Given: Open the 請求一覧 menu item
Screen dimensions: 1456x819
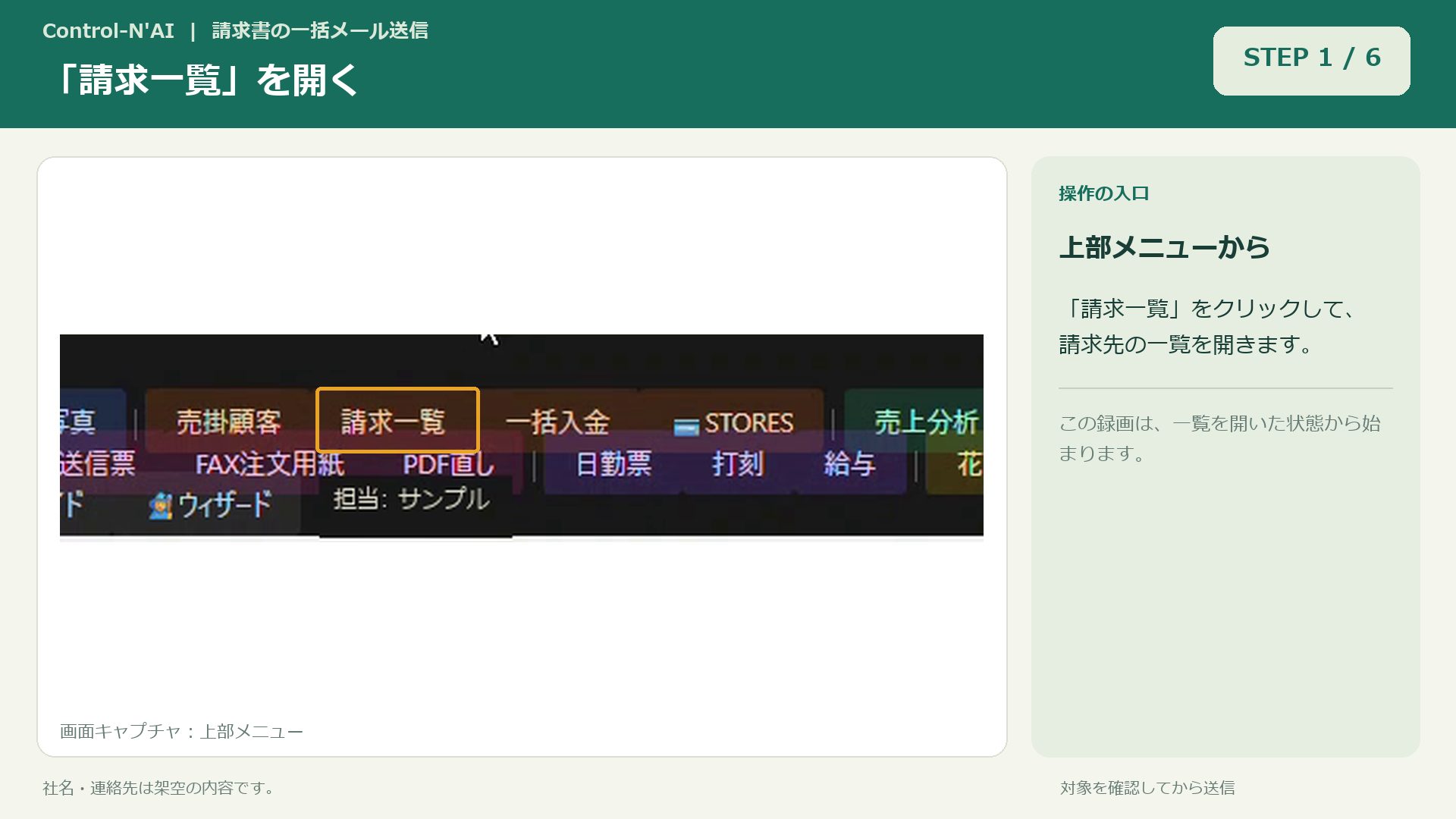Looking at the screenshot, I should [x=397, y=420].
